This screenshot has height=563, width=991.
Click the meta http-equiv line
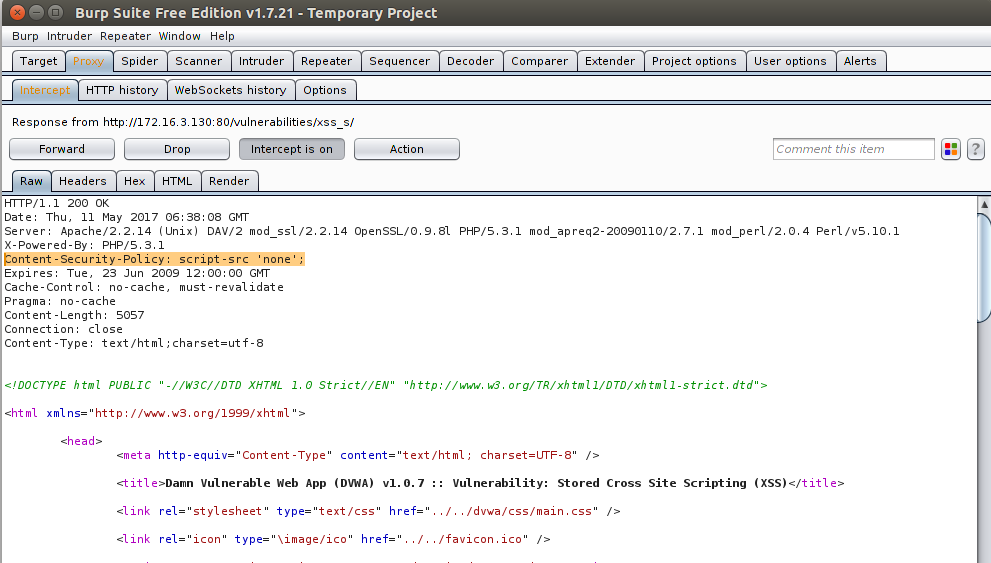pos(358,455)
